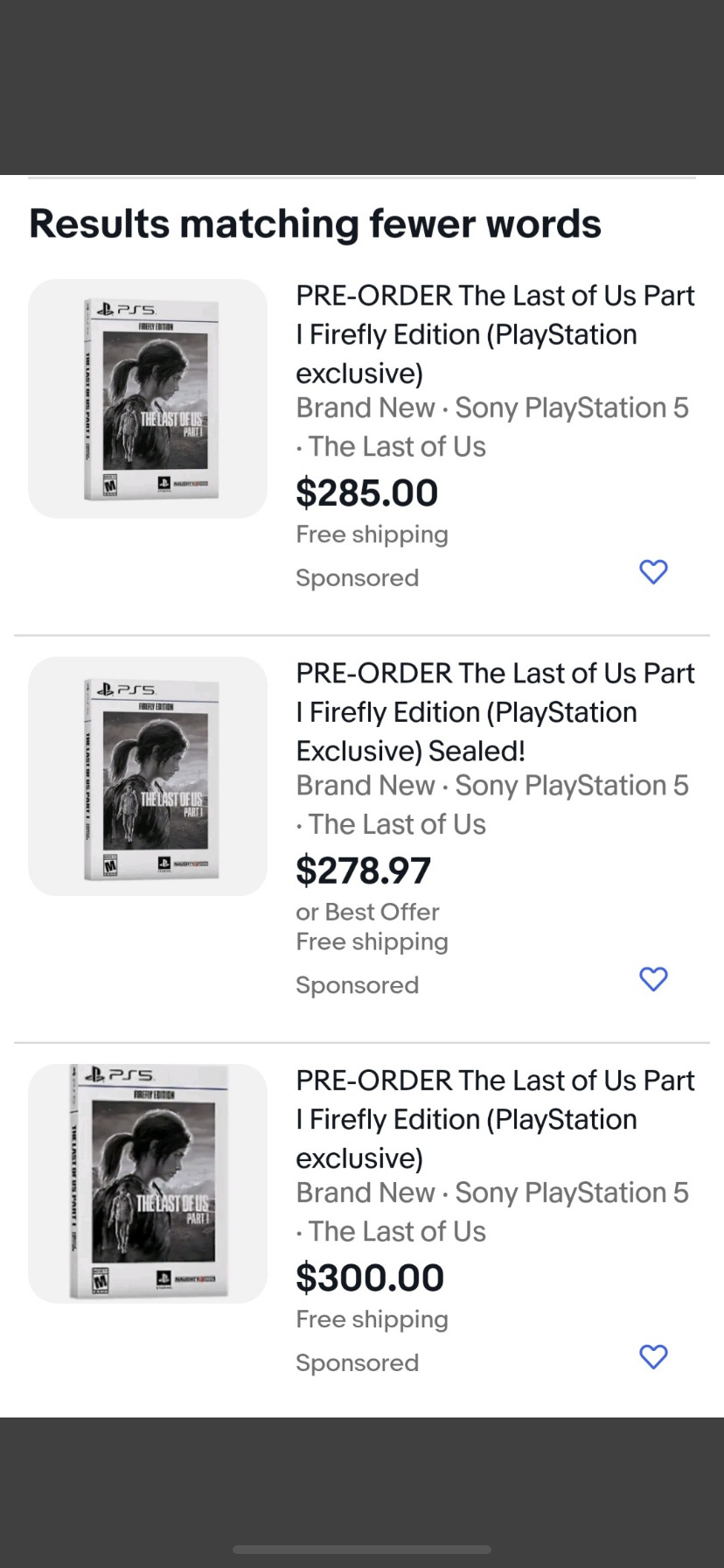Click the $278.97 price
This screenshot has height=1568, width=724.
click(363, 871)
